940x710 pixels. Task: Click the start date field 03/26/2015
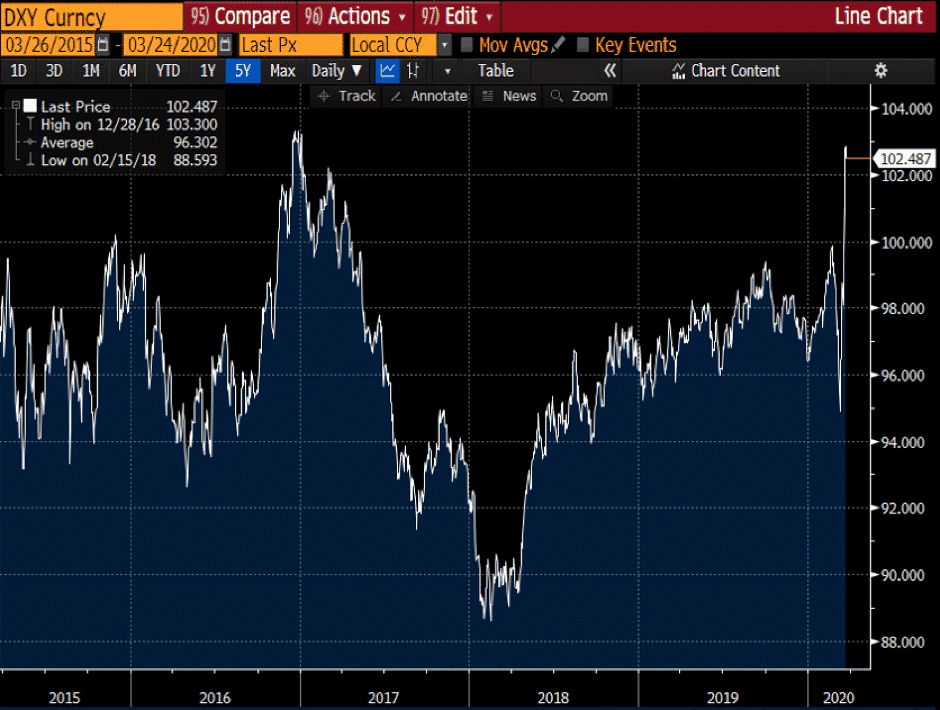pos(48,45)
